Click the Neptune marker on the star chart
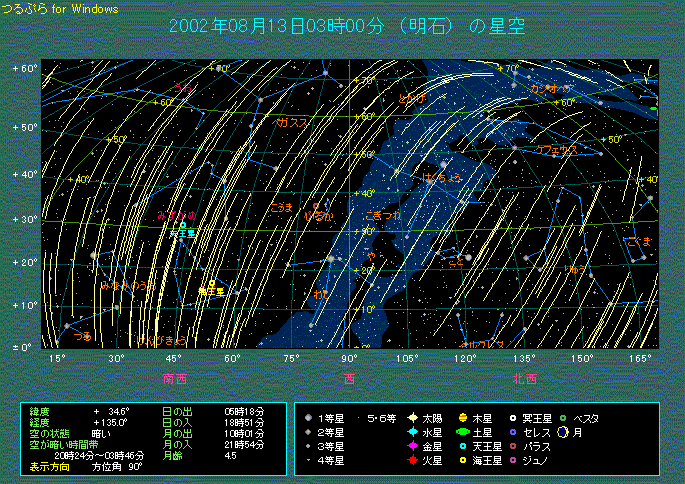The width and height of the screenshot is (685, 484). (211, 284)
